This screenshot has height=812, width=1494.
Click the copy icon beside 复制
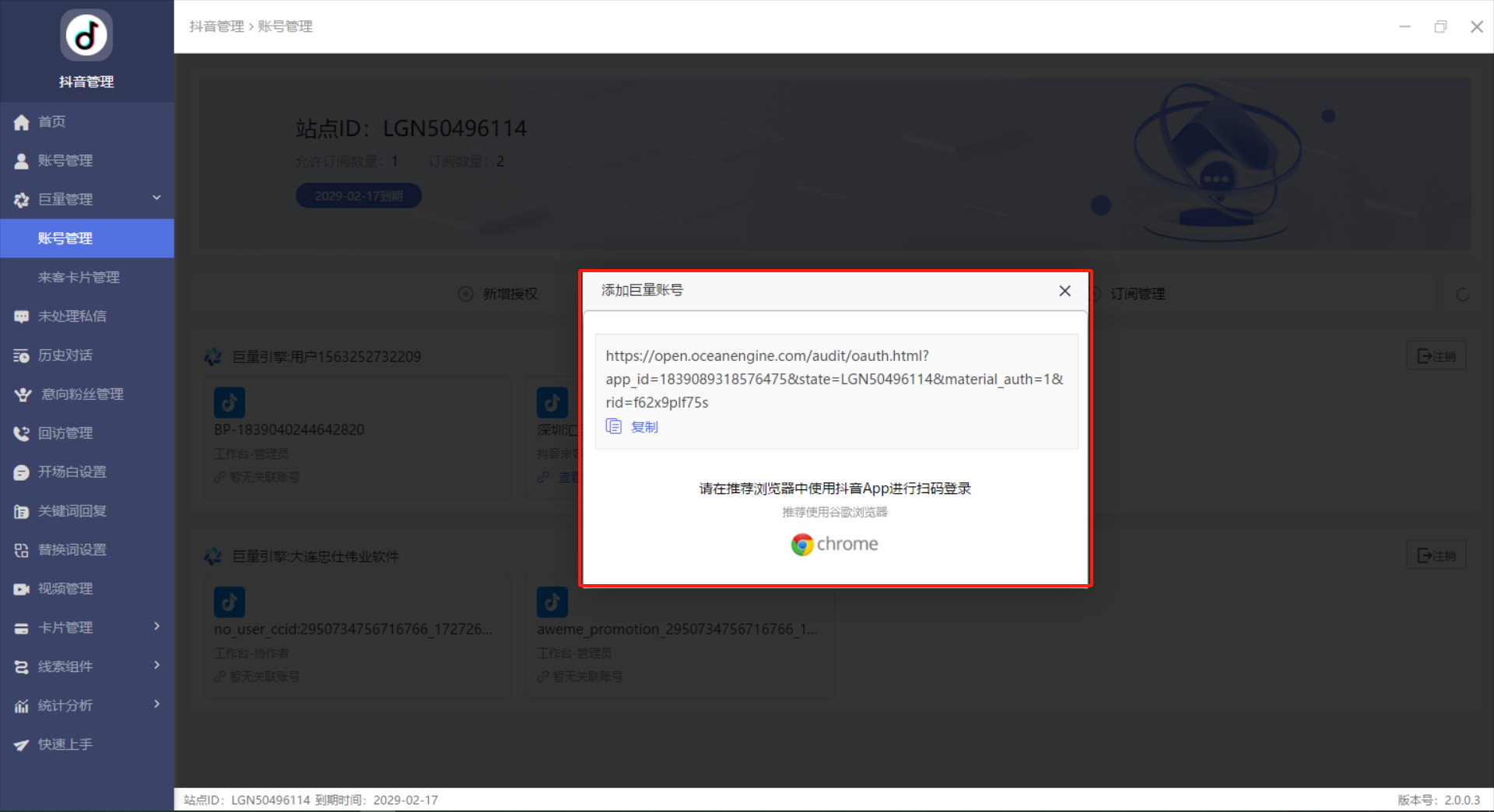614,426
